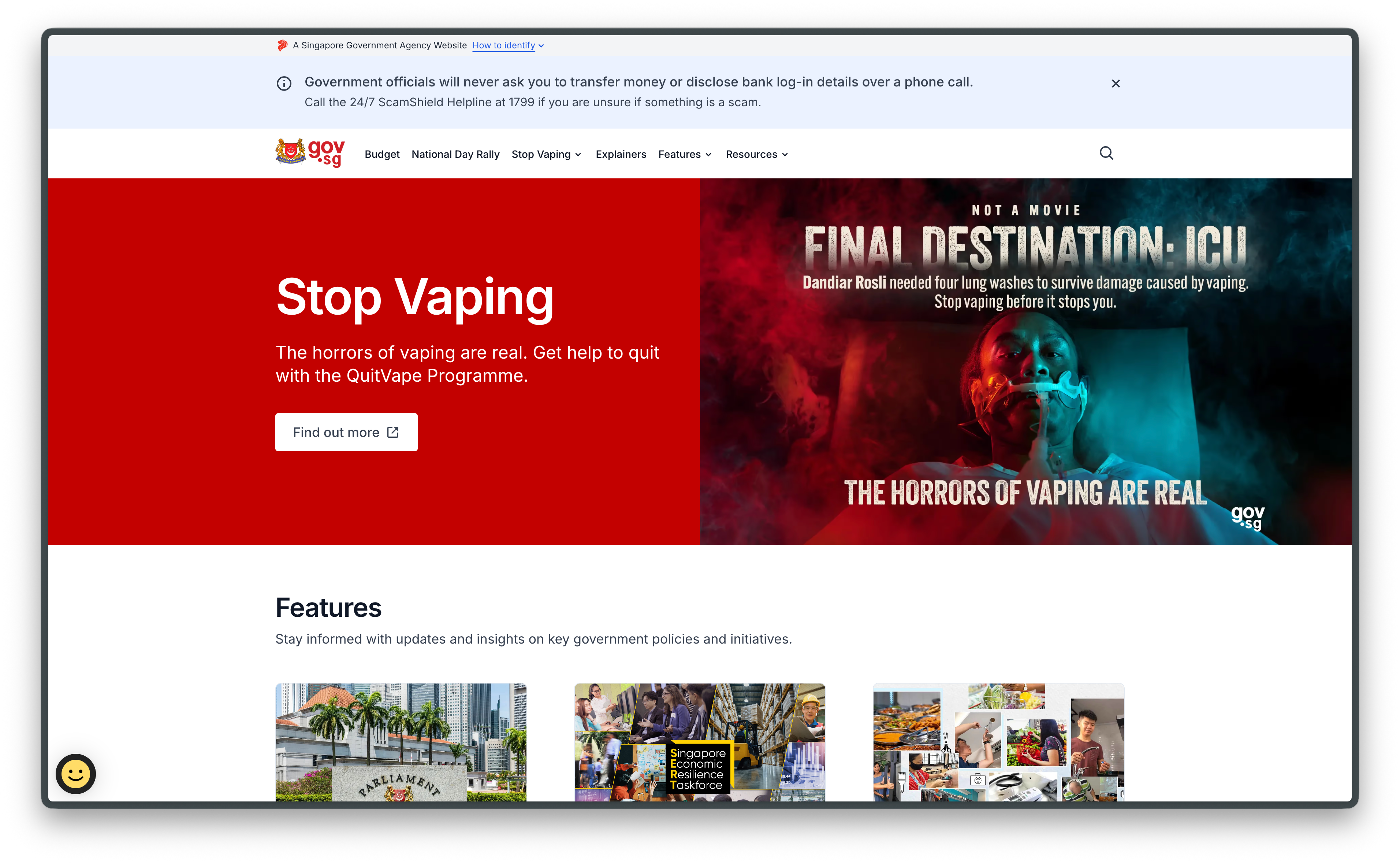The image size is (1400, 863).
Task: Click the ScamShield Helpline 1799 text
Action: point(533,102)
